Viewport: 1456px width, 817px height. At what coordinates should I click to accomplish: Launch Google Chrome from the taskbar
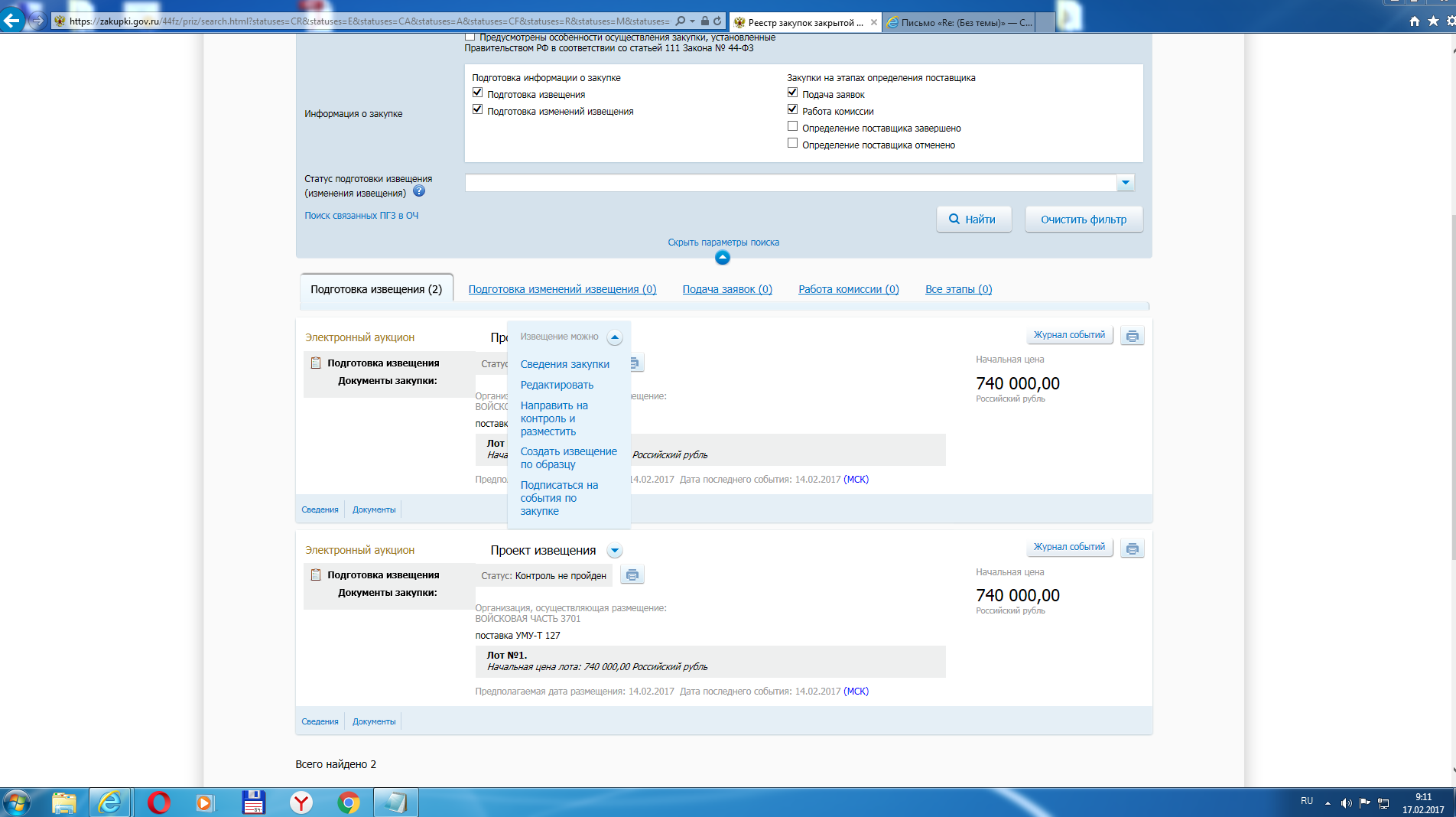pos(349,802)
